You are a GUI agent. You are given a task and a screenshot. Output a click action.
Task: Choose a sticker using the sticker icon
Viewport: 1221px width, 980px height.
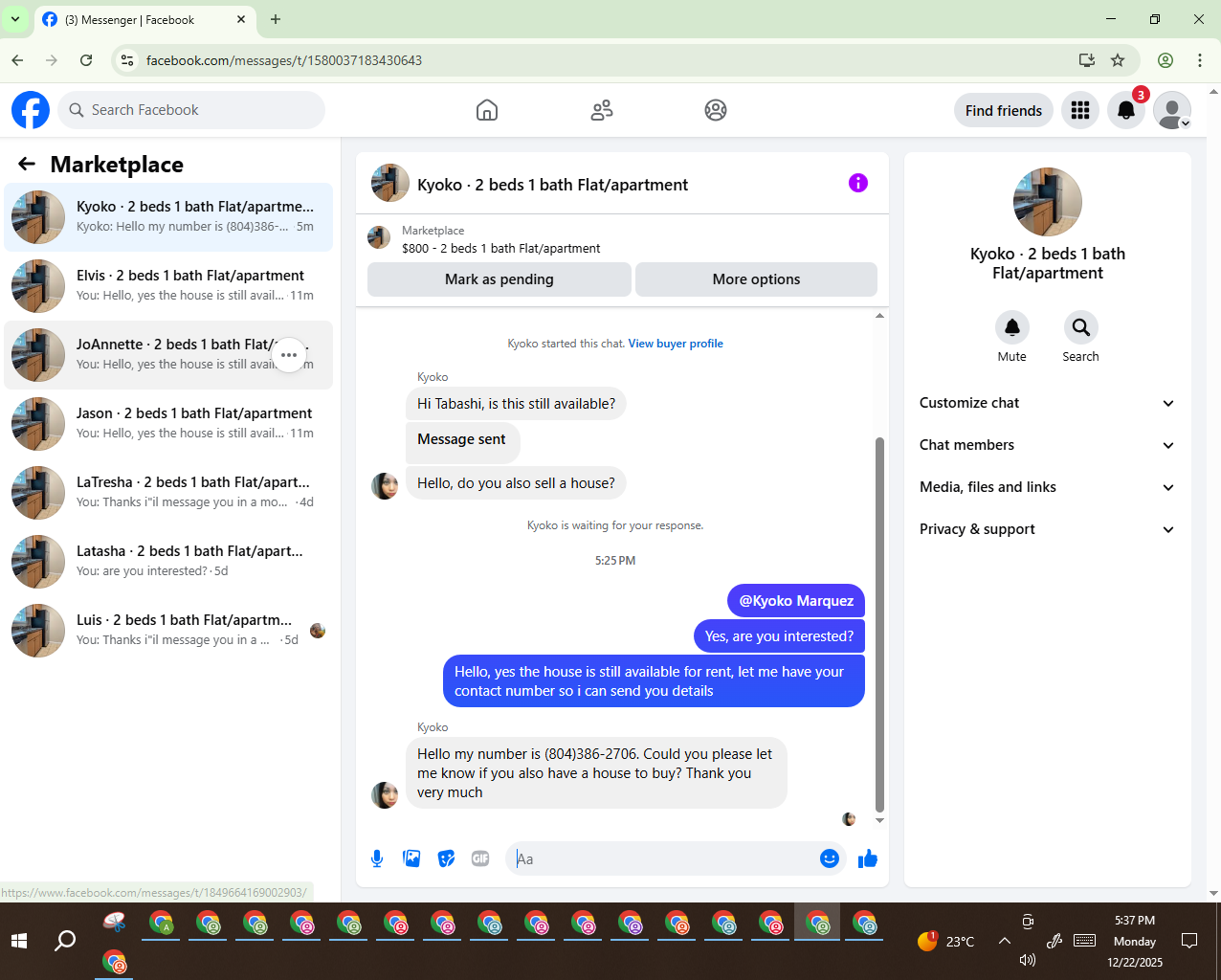coord(446,858)
